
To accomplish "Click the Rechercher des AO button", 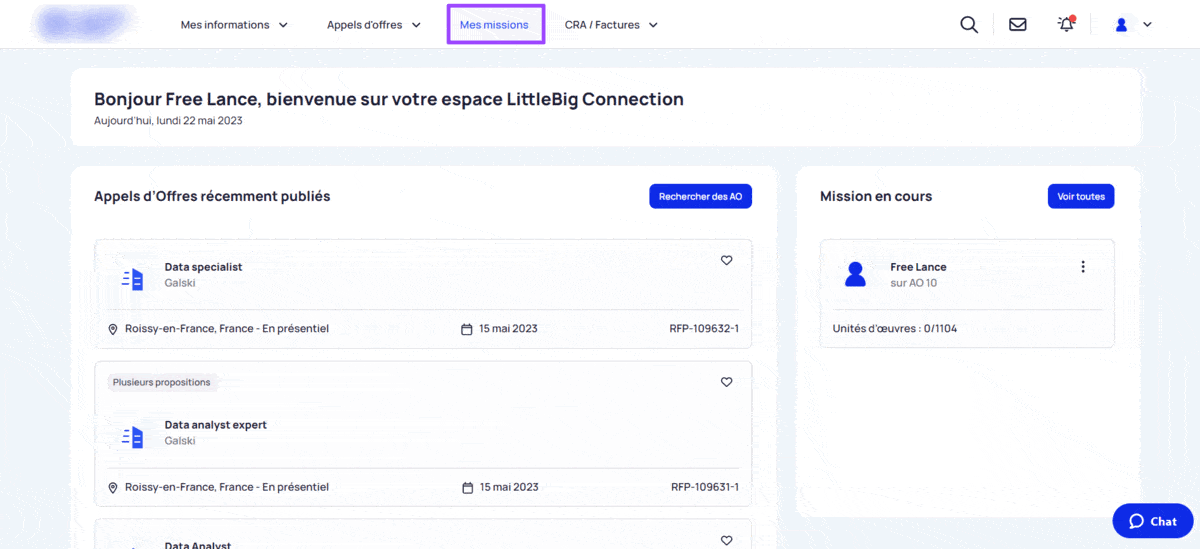I will click(x=700, y=196).
